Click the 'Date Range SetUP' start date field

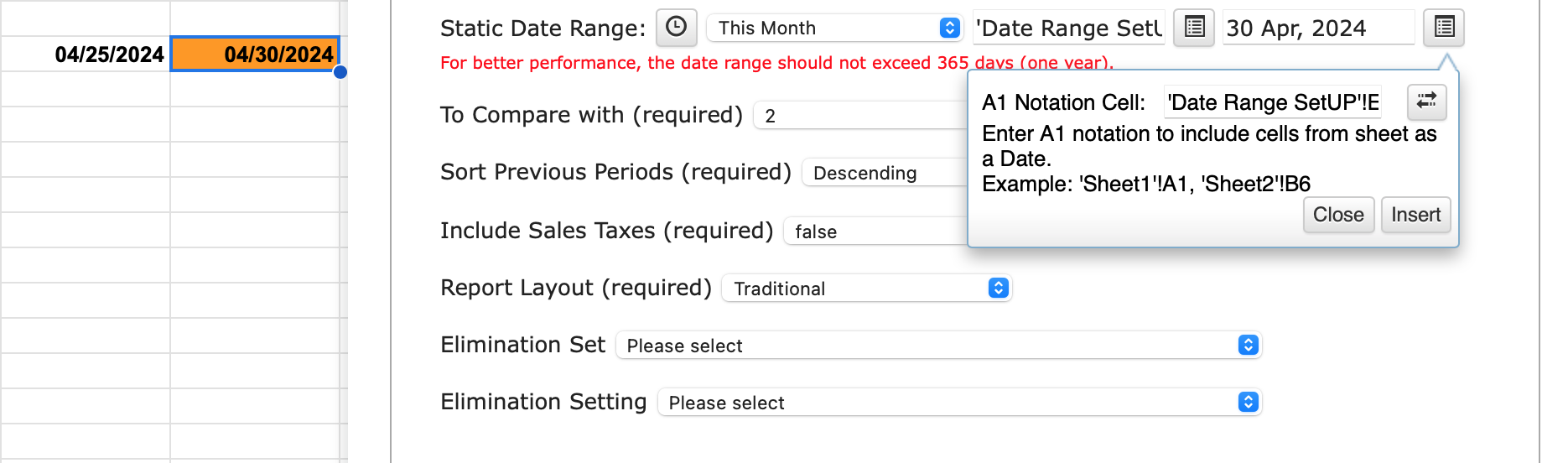pyautogui.click(x=1069, y=28)
